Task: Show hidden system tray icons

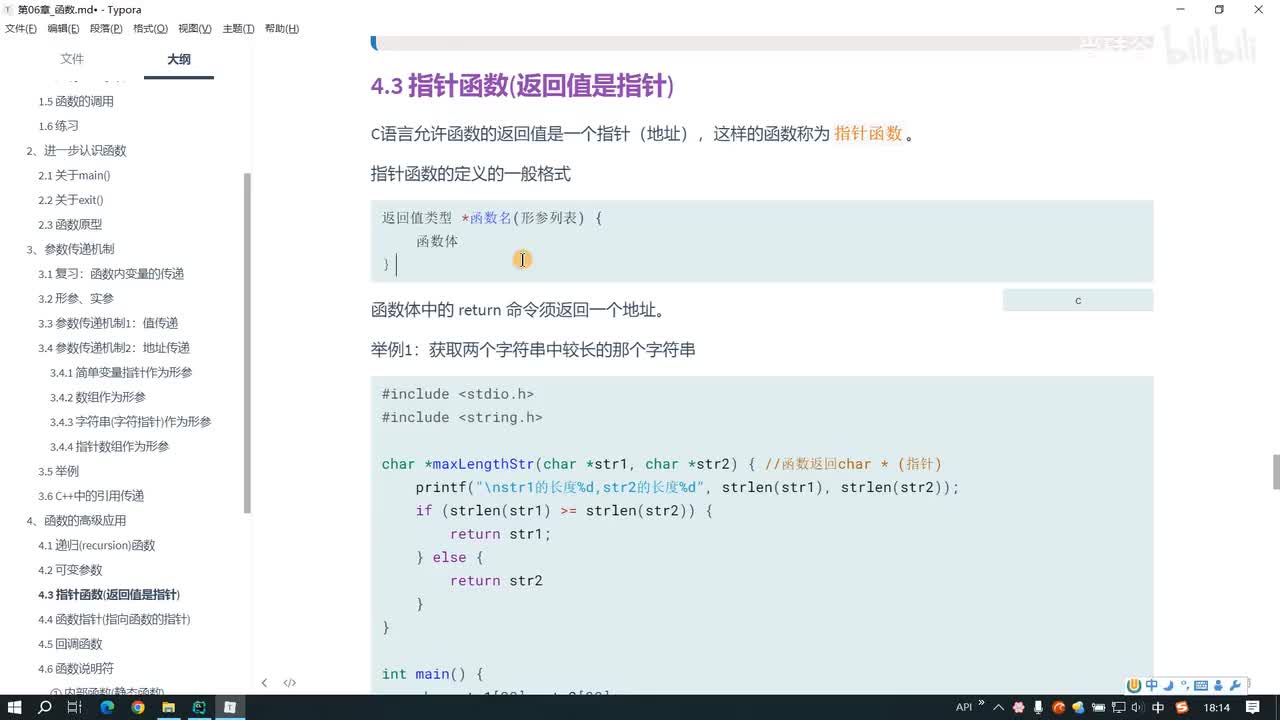Action: 997,707
